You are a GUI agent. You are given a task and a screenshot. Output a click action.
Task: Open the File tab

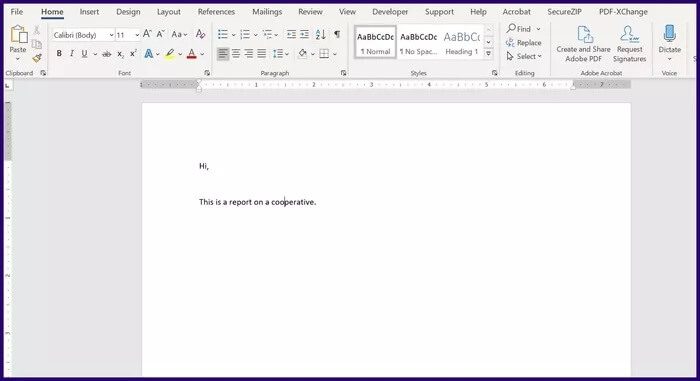coord(17,12)
